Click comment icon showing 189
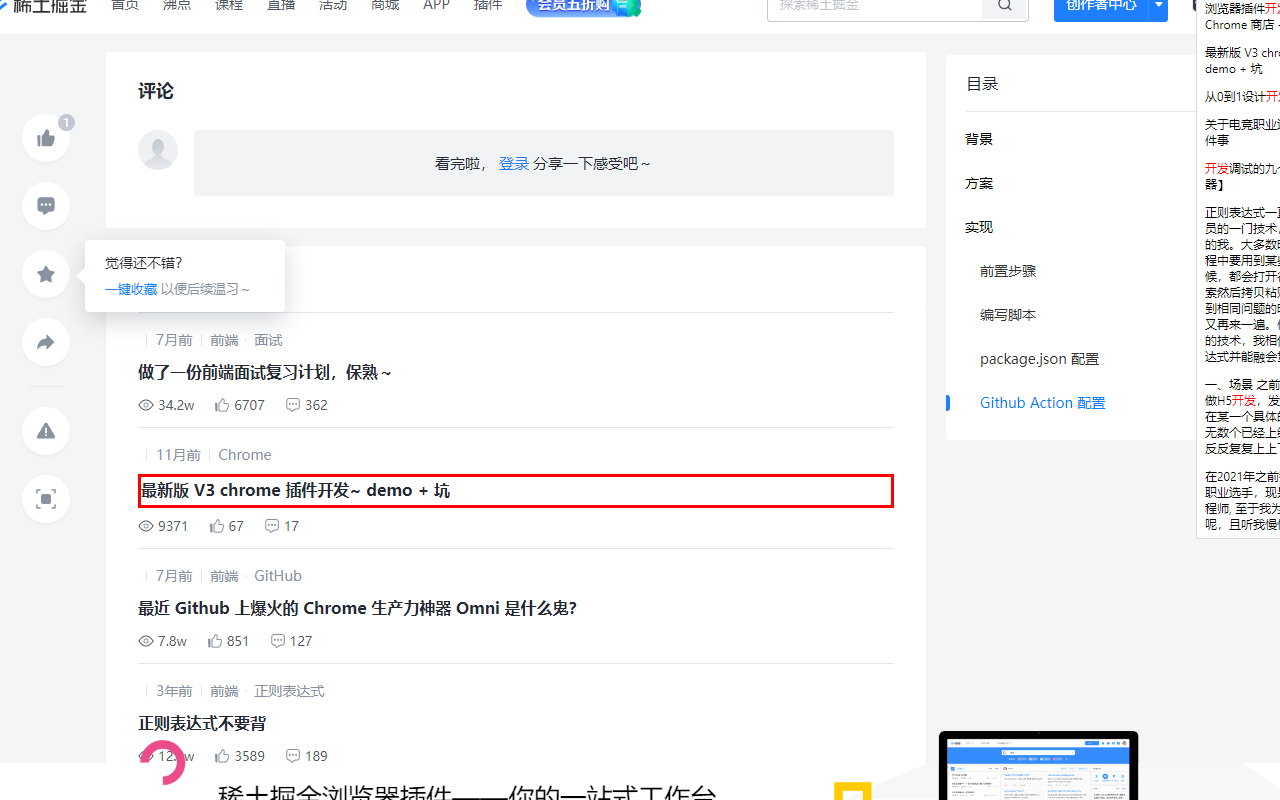Image resolution: width=1280 pixels, height=800 pixels. 293,756
